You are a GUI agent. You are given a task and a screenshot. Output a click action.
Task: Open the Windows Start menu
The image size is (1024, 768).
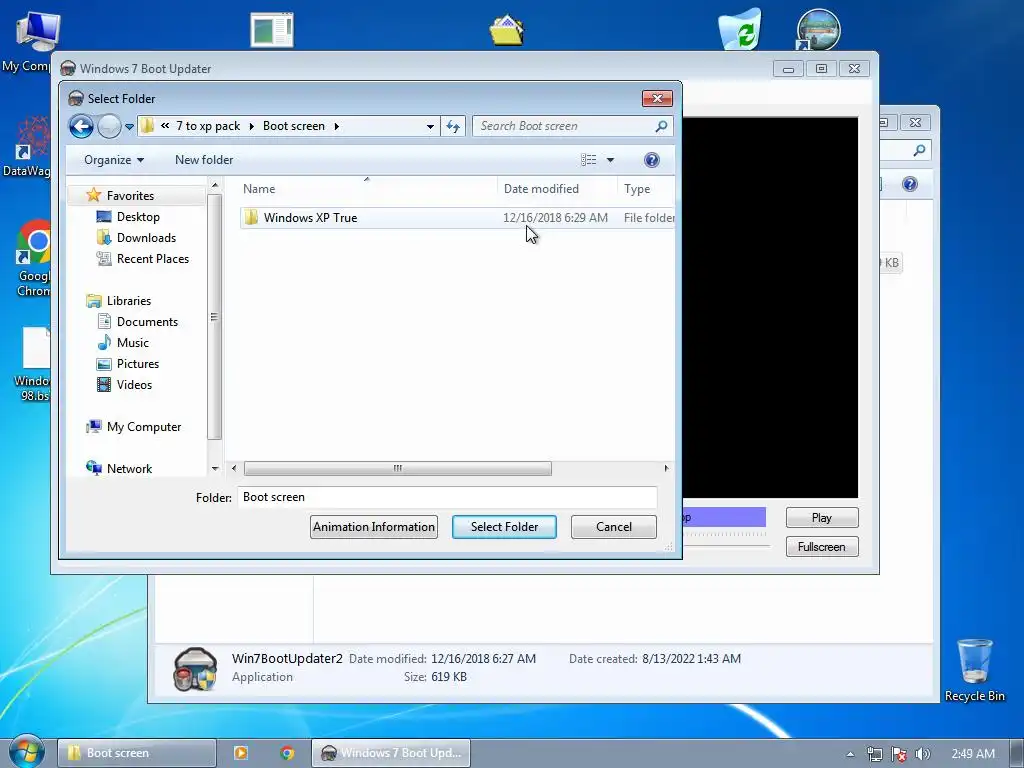(x=25, y=752)
